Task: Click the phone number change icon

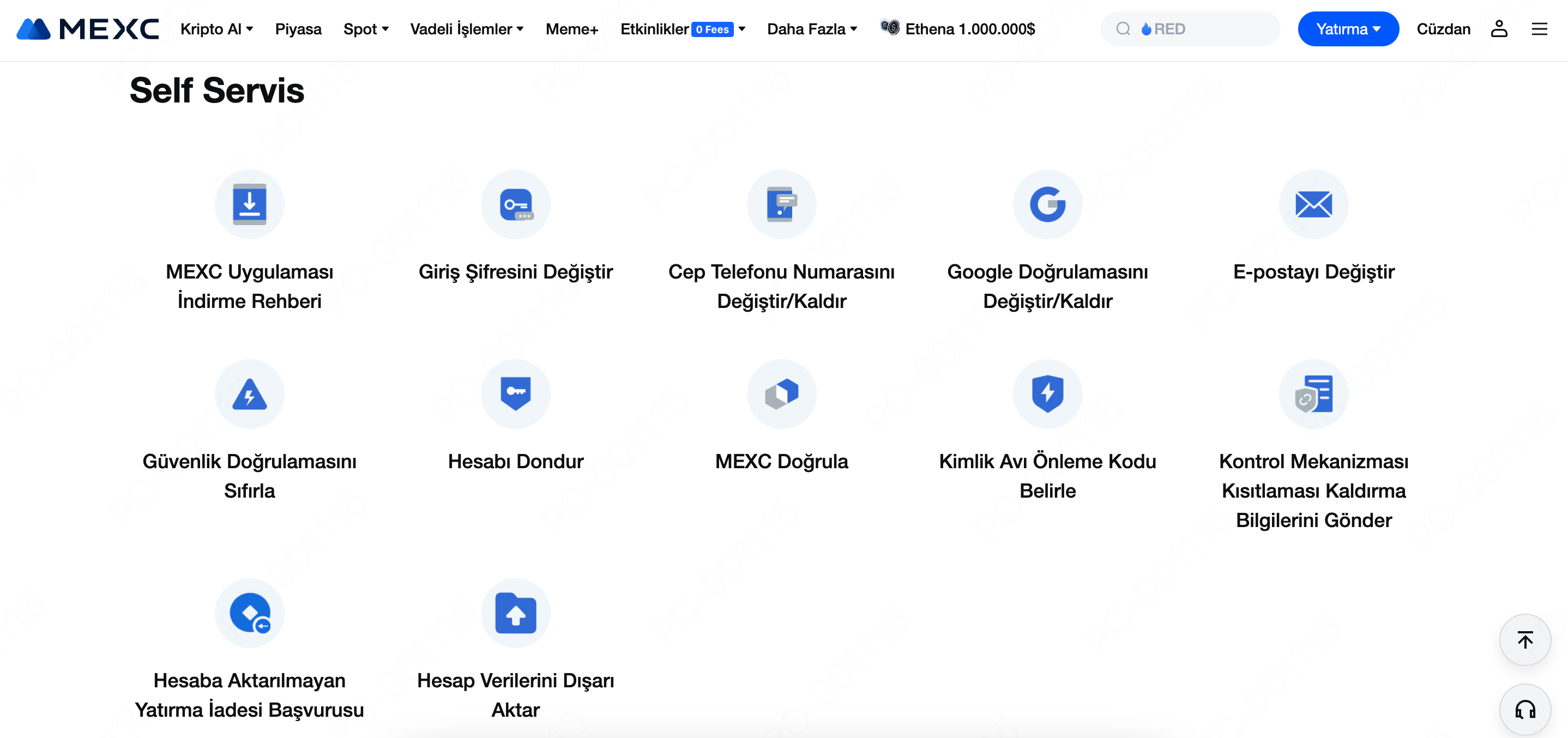Action: (782, 204)
